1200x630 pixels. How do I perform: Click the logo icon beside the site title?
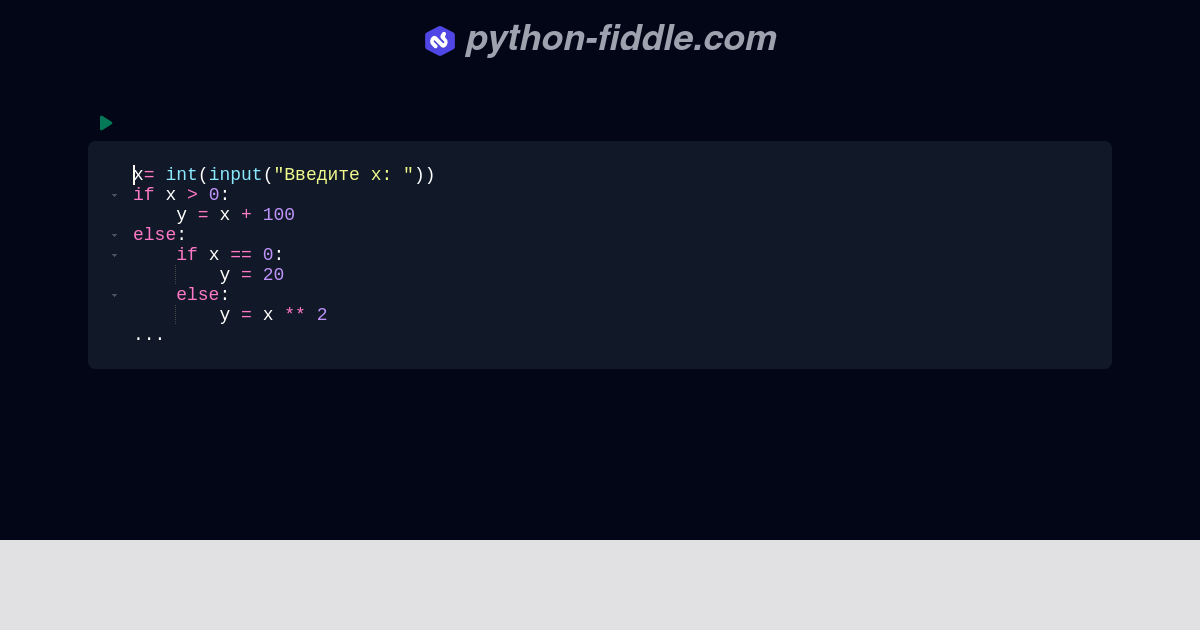click(x=440, y=40)
